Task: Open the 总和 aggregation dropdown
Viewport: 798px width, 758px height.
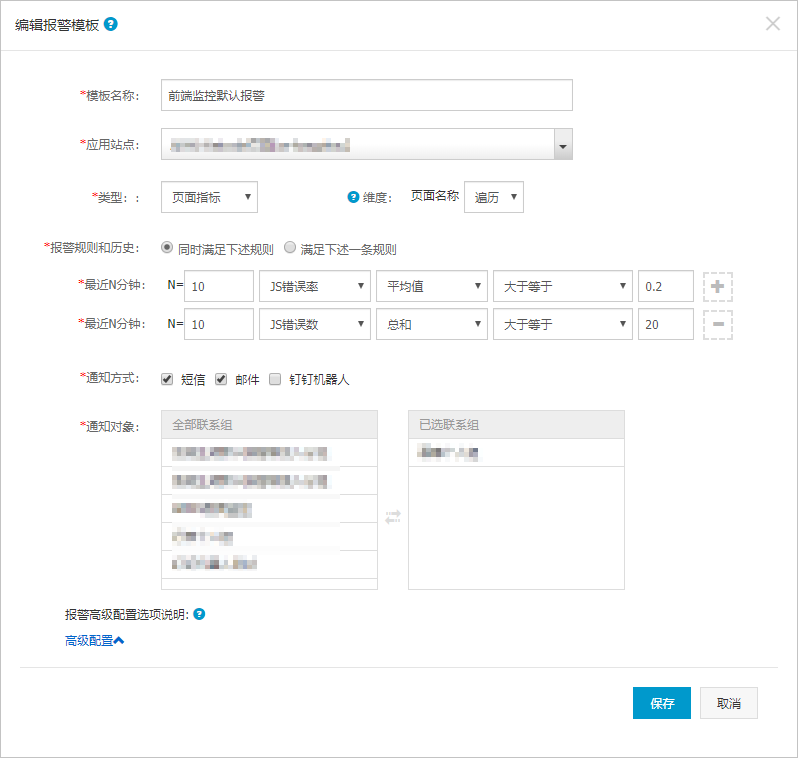Action: [432, 324]
